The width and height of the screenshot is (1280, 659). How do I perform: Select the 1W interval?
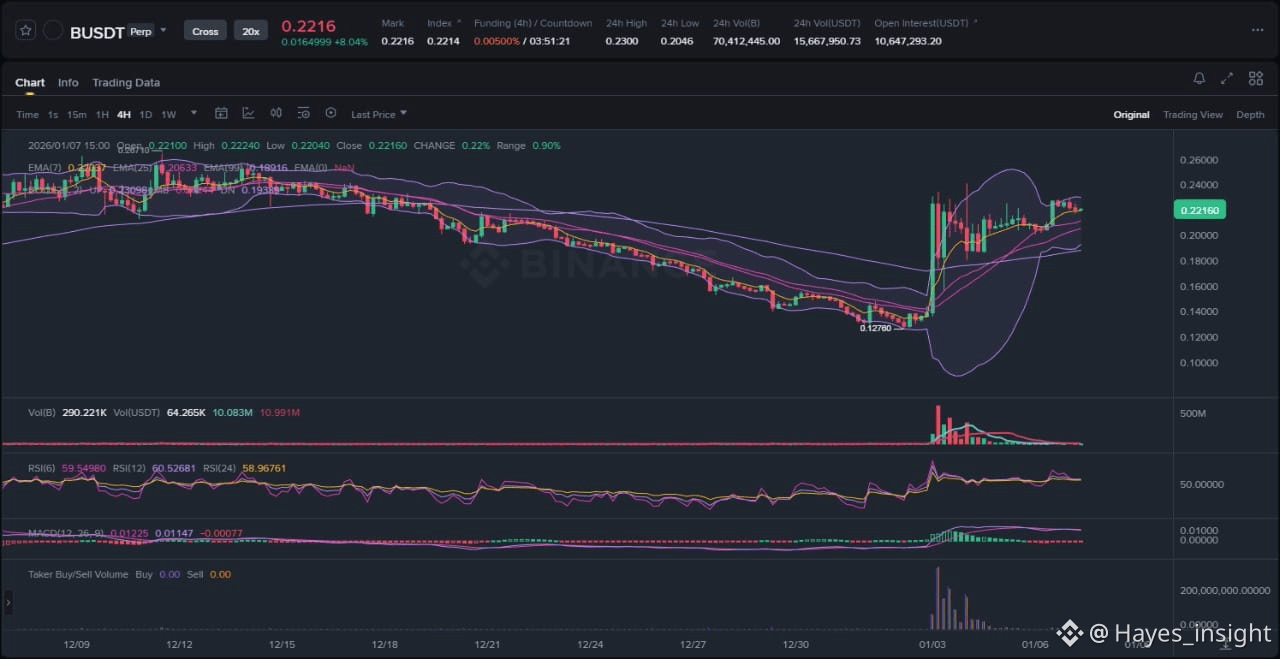pyautogui.click(x=169, y=114)
